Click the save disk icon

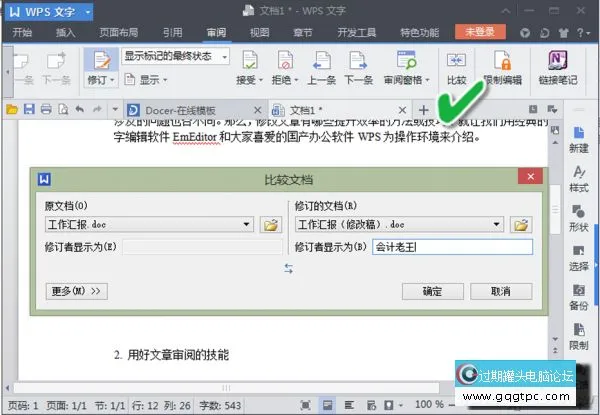29,110
